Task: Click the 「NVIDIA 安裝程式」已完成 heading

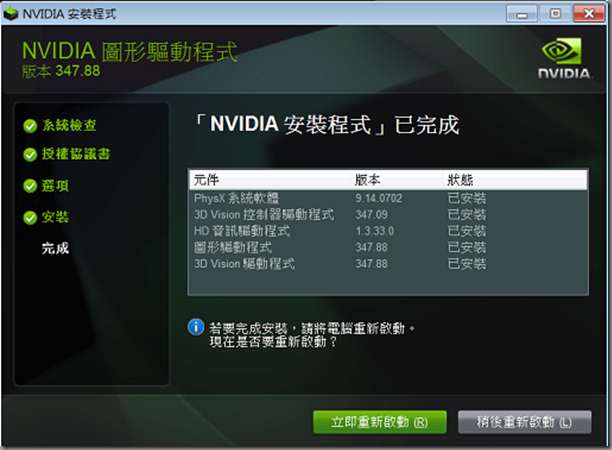Action: click(327, 125)
